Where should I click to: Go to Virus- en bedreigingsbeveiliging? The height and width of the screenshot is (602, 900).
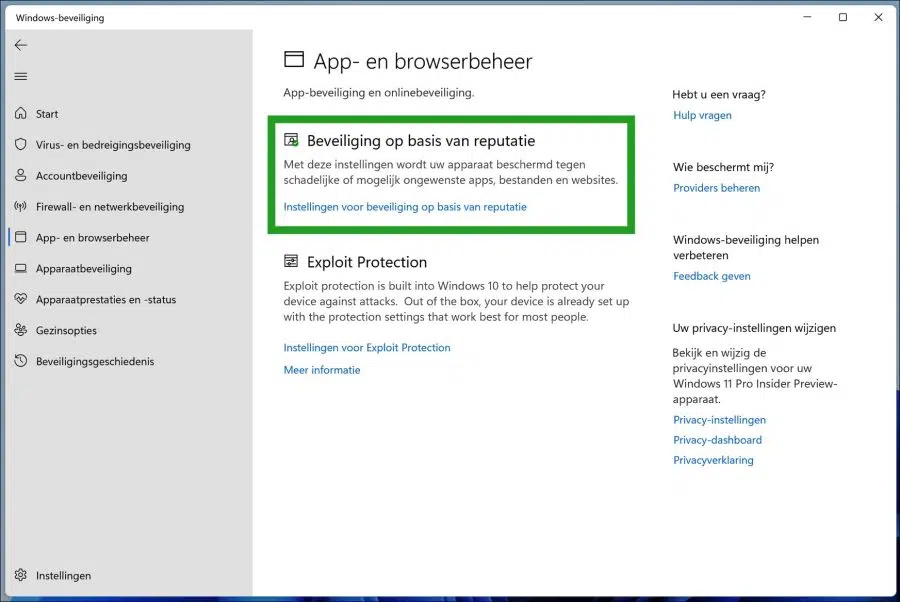click(113, 145)
